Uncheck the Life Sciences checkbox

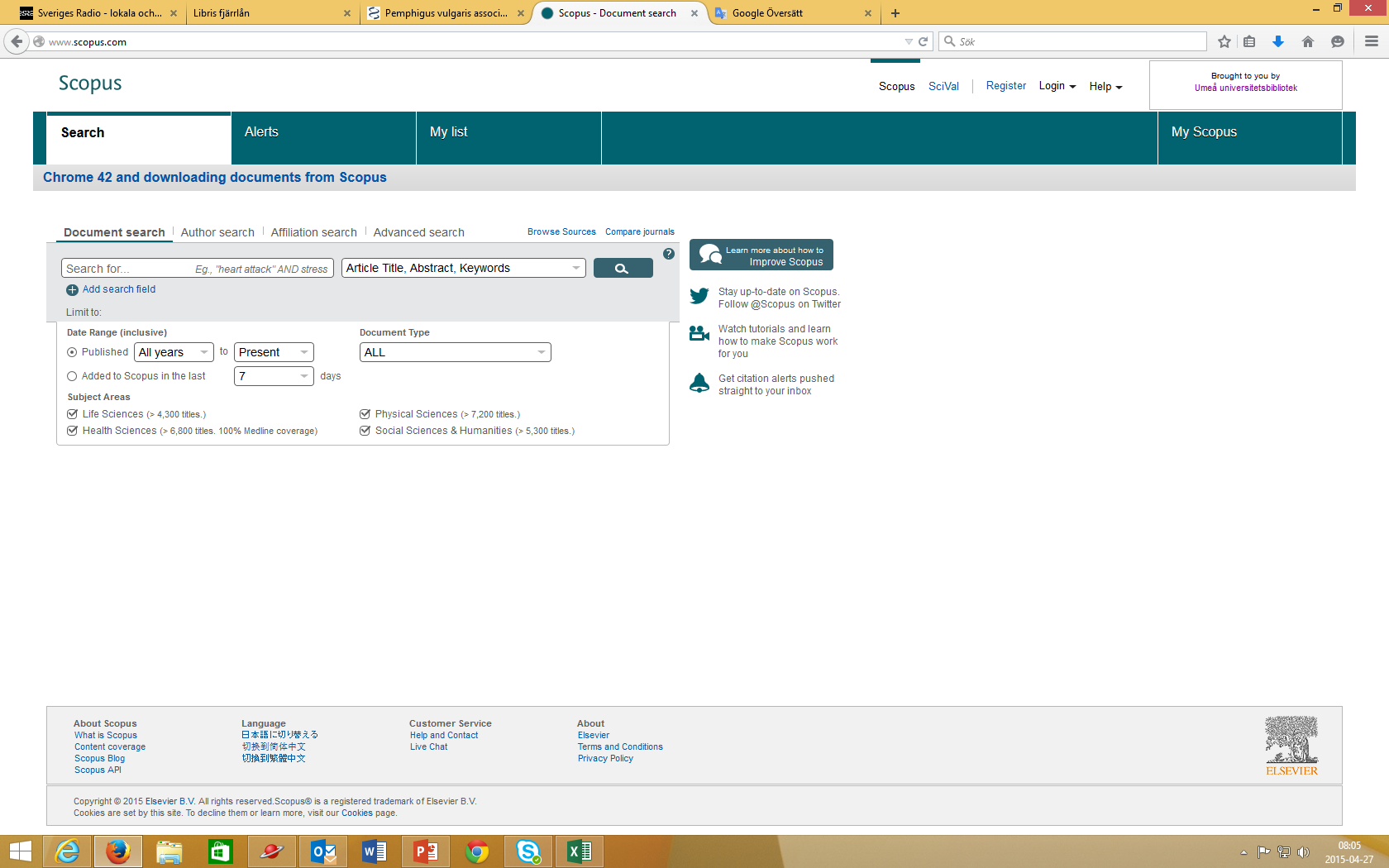click(73, 414)
